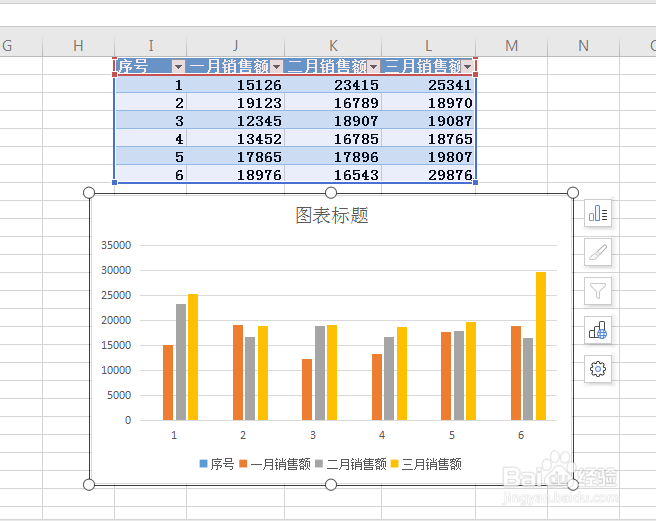Select column header N

click(583, 45)
